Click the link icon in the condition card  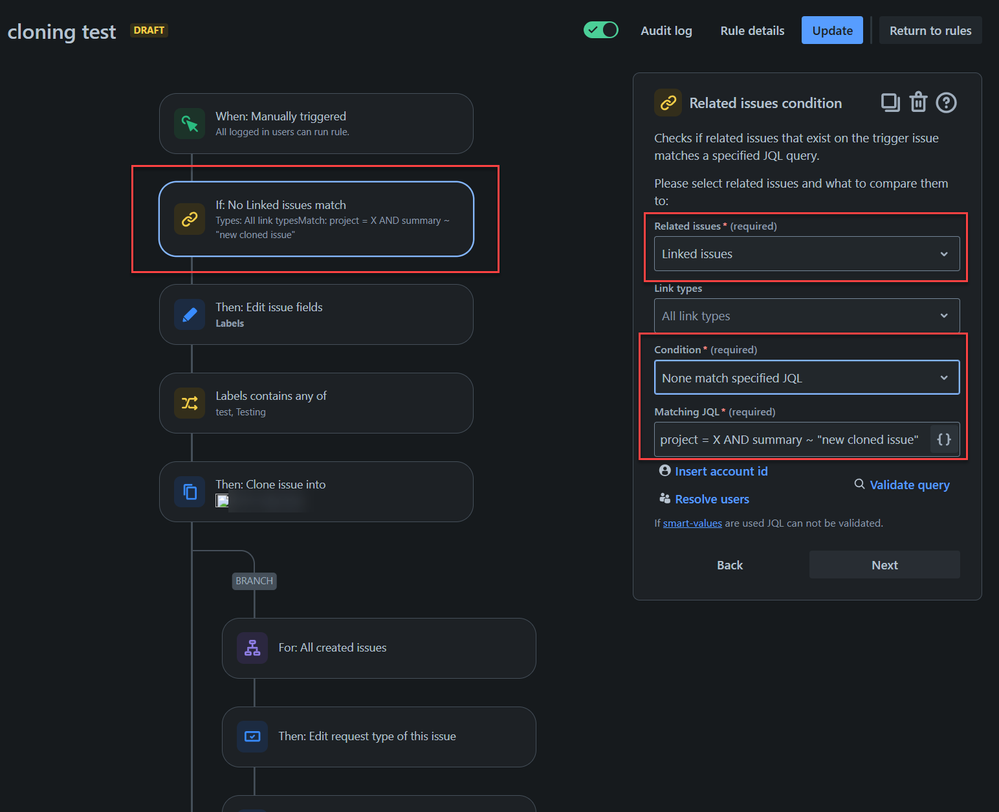coord(189,219)
